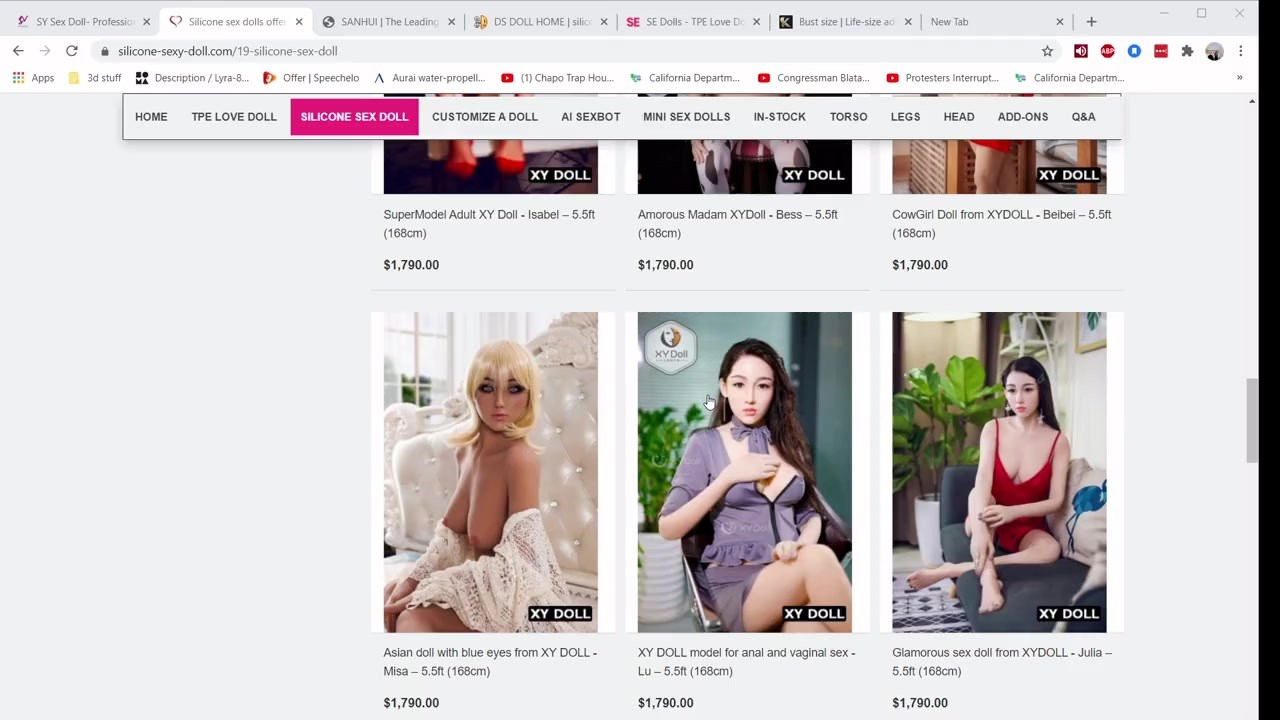Bookmark this page with the star icon
This screenshot has height=720, width=1280.
coord(1047,51)
